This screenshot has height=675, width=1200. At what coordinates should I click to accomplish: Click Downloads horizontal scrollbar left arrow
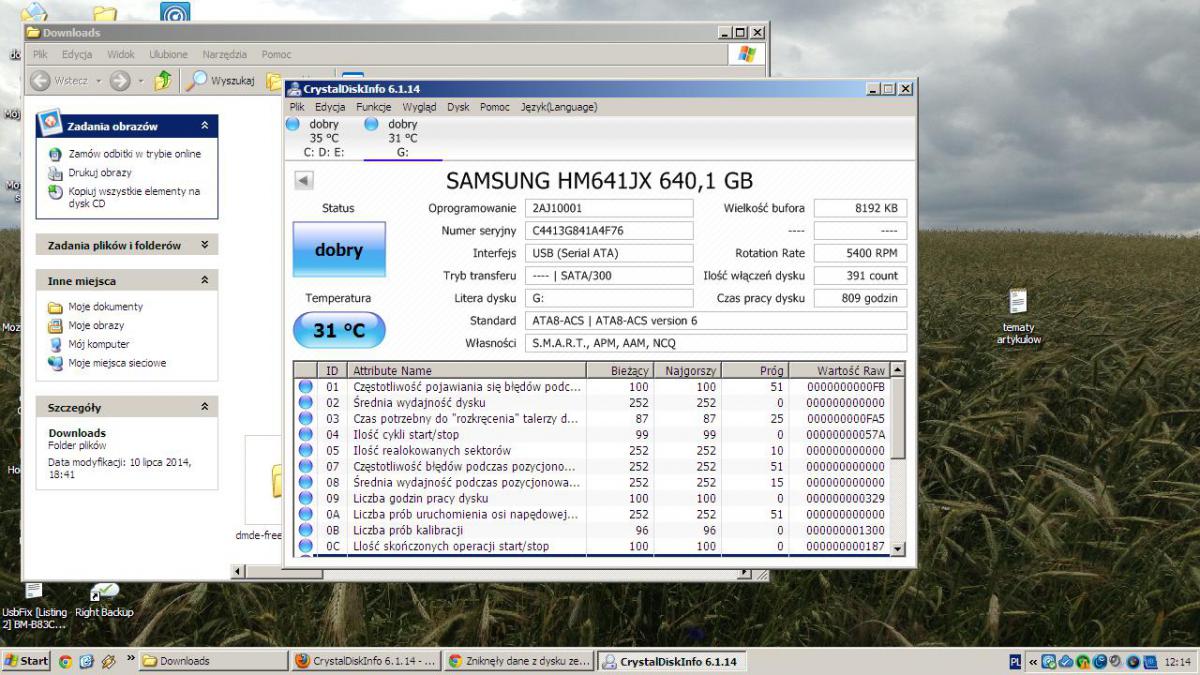238,572
